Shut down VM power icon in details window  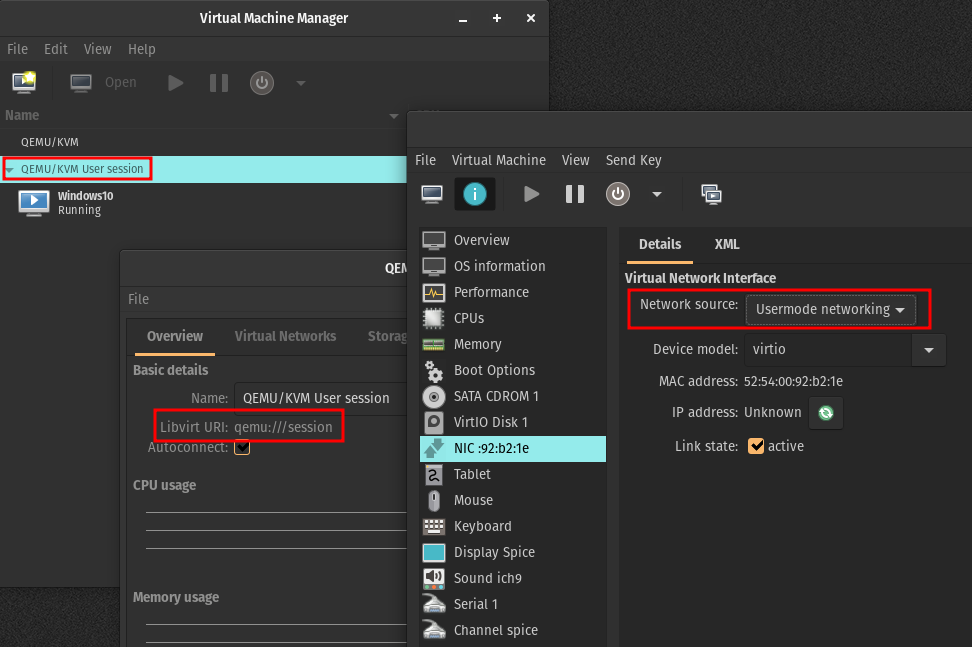tap(617, 194)
